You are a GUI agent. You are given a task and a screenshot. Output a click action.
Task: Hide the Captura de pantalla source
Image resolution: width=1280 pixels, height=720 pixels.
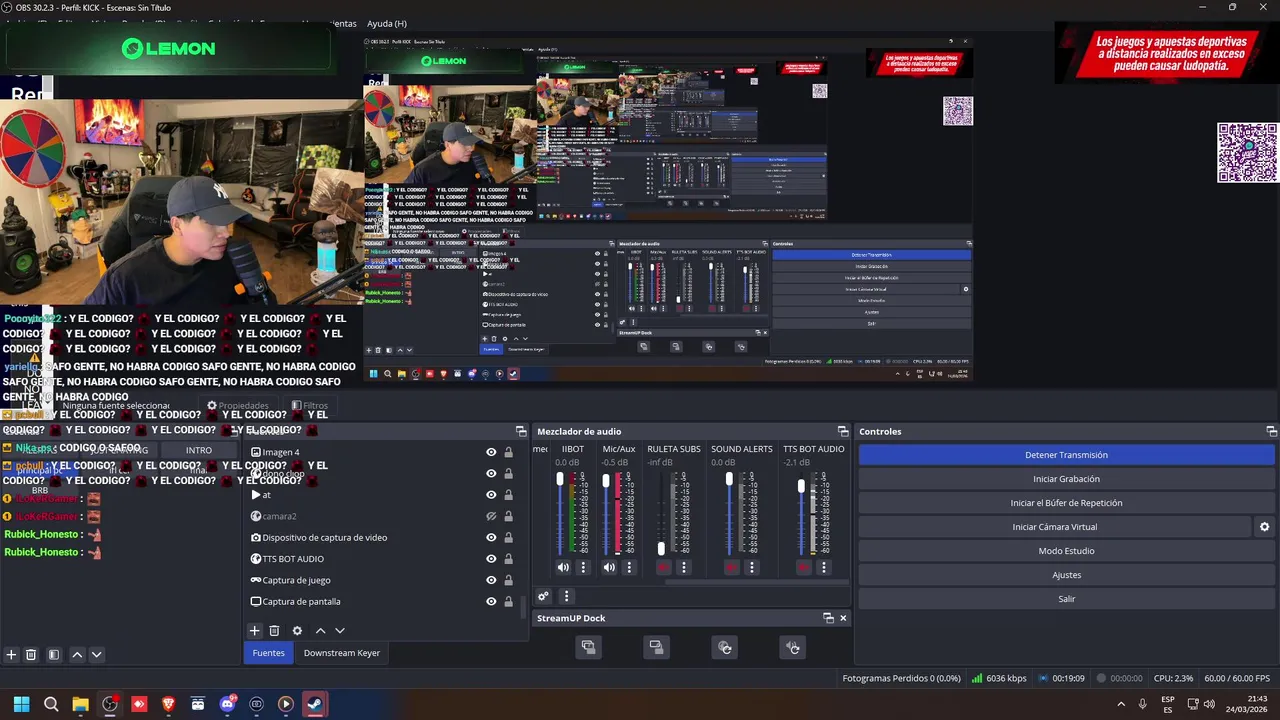[x=491, y=601]
